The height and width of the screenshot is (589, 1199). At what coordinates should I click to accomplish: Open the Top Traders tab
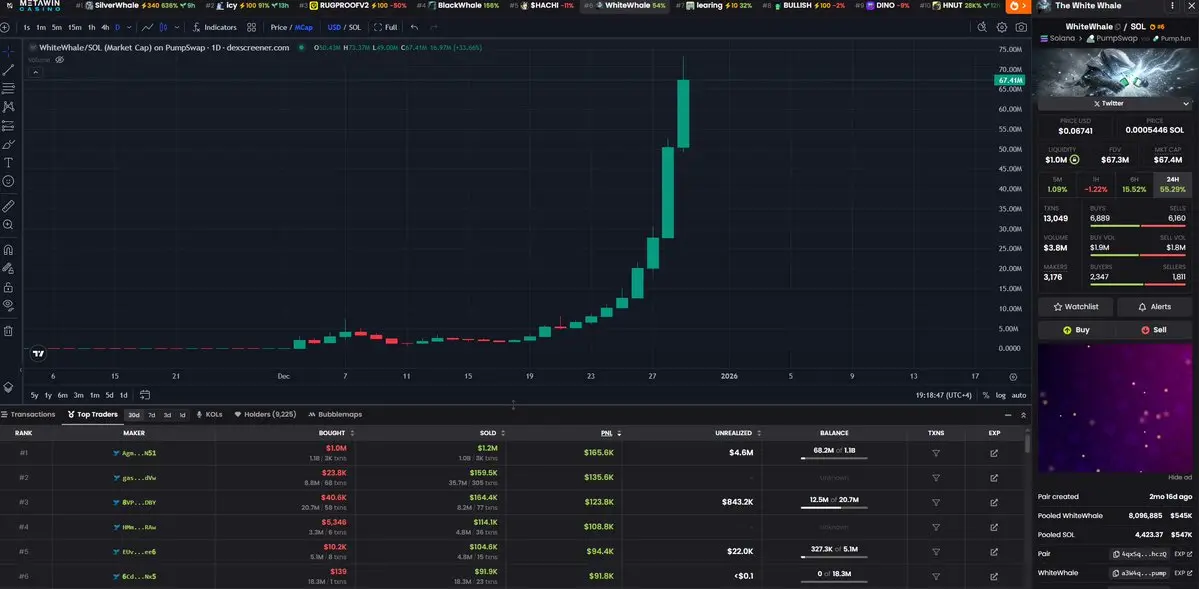click(93, 415)
